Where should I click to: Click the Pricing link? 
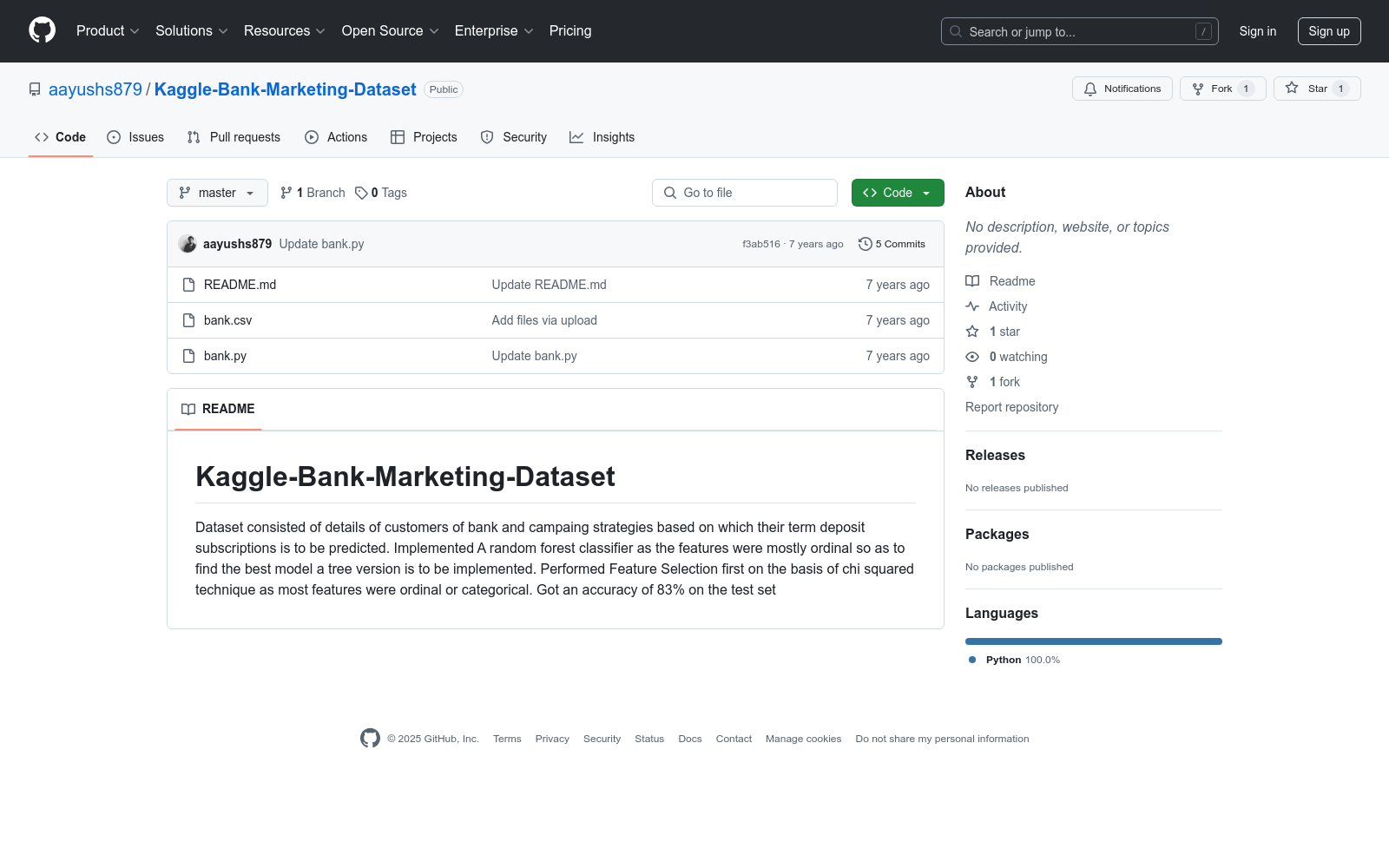tap(570, 30)
